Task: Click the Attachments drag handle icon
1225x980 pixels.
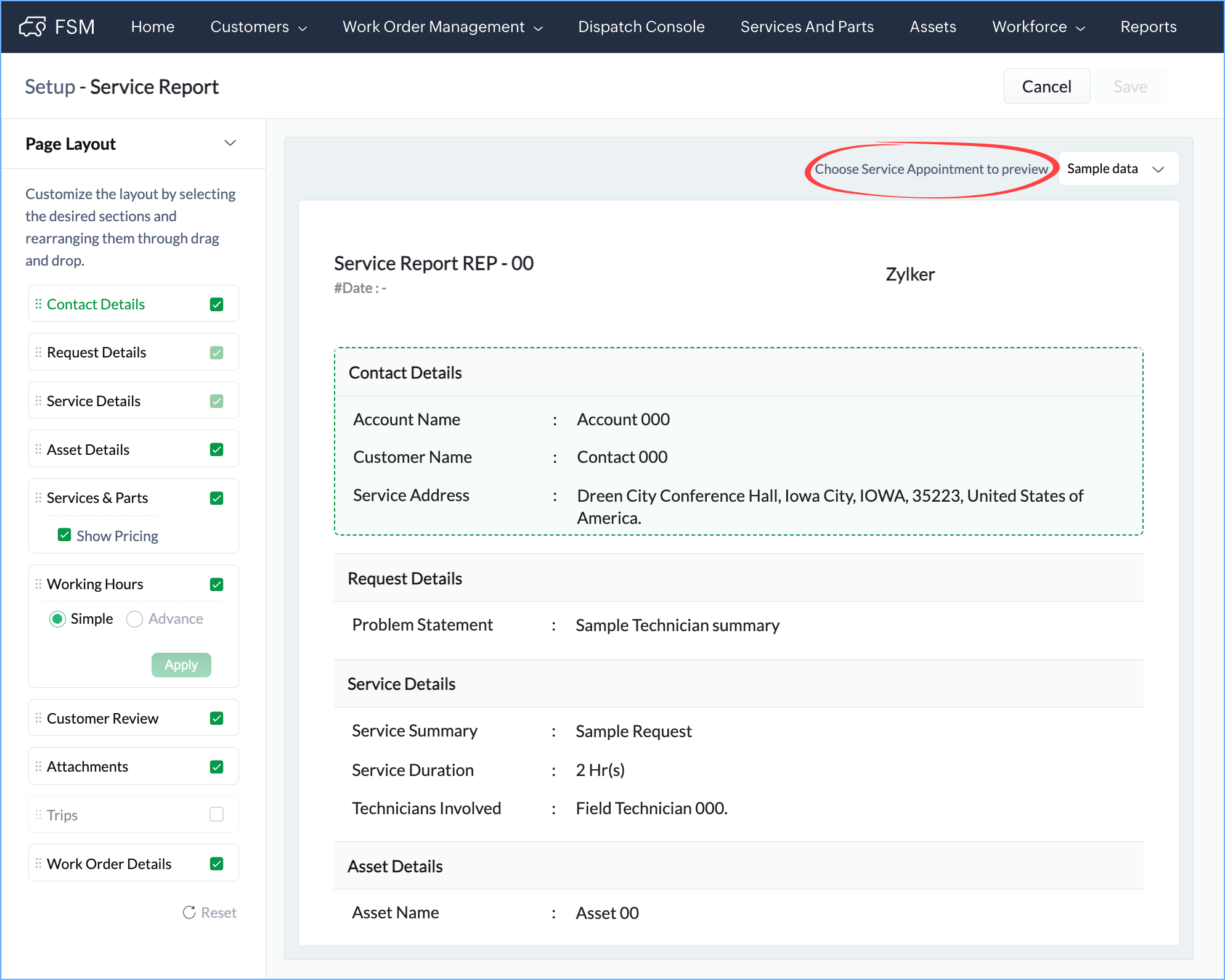Action: click(x=38, y=766)
